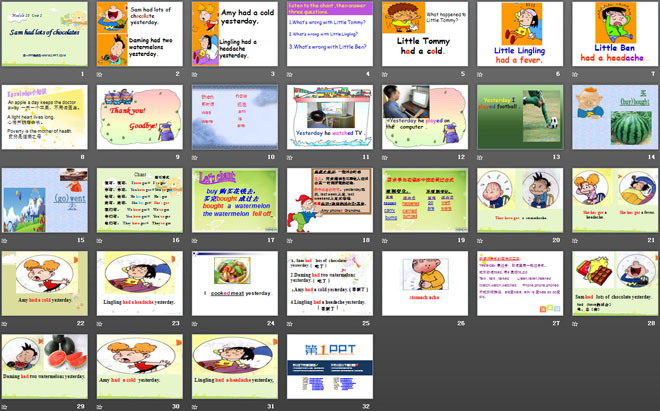Screen dimensions: 660x411
Task: Click the animation star under slide 4
Action: pyautogui.click(x=290, y=75)
